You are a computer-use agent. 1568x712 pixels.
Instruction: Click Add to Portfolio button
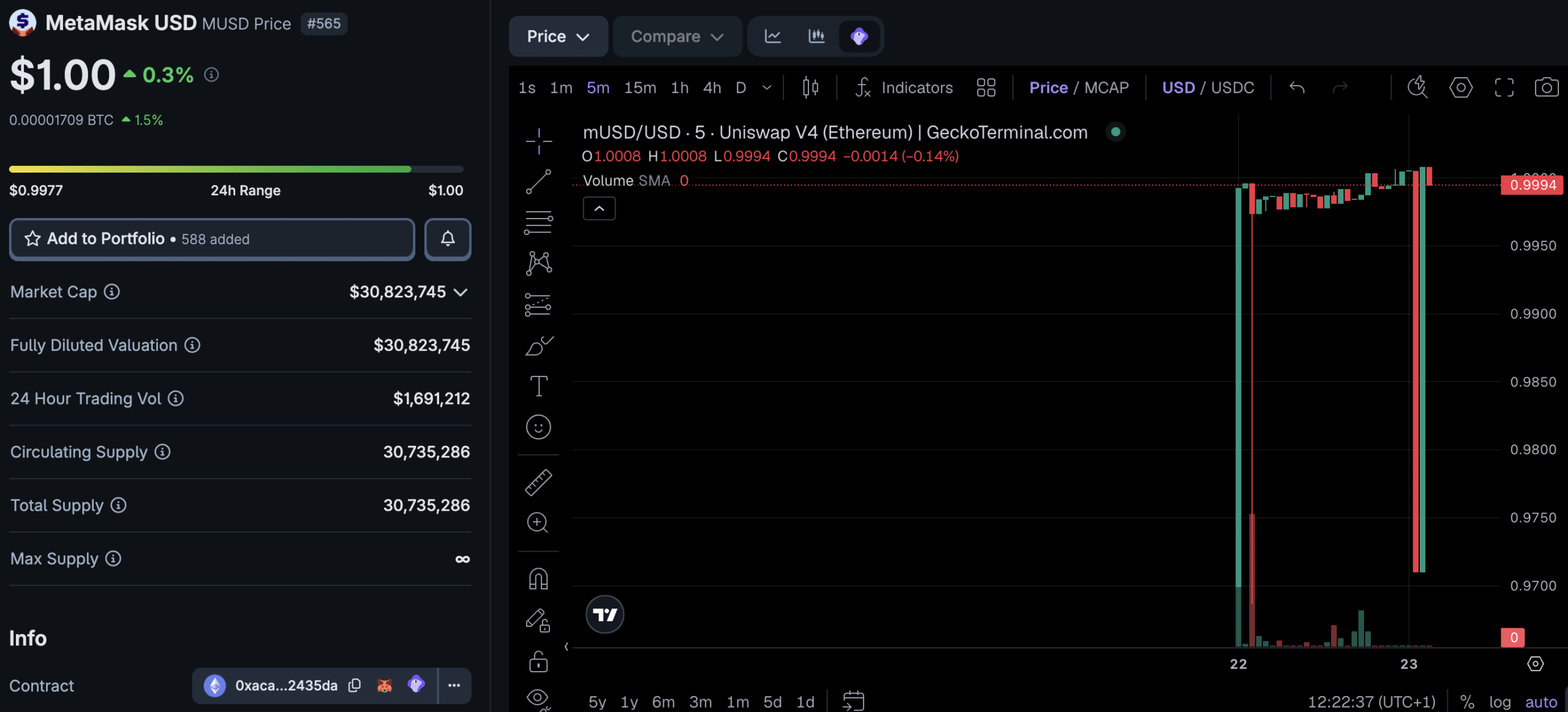pos(212,239)
